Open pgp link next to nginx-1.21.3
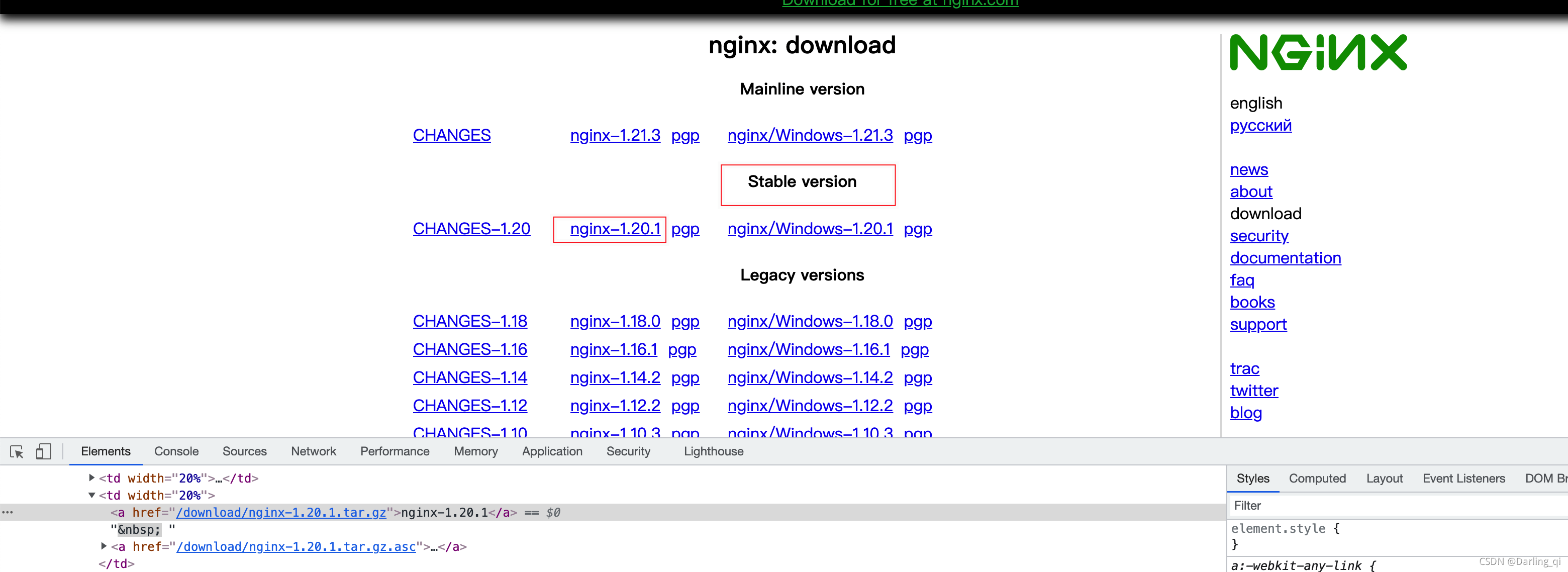 pos(685,135)
